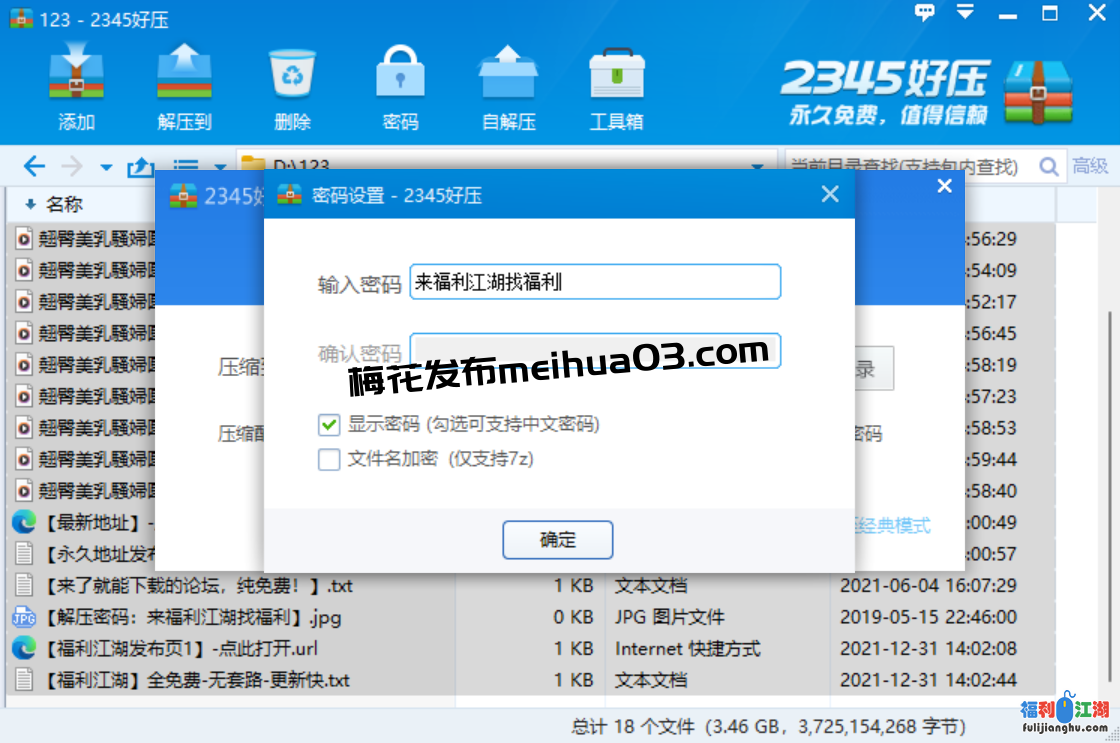Click the 2021-06-04 16:07:29 date cell

click(x=928, y=586)
